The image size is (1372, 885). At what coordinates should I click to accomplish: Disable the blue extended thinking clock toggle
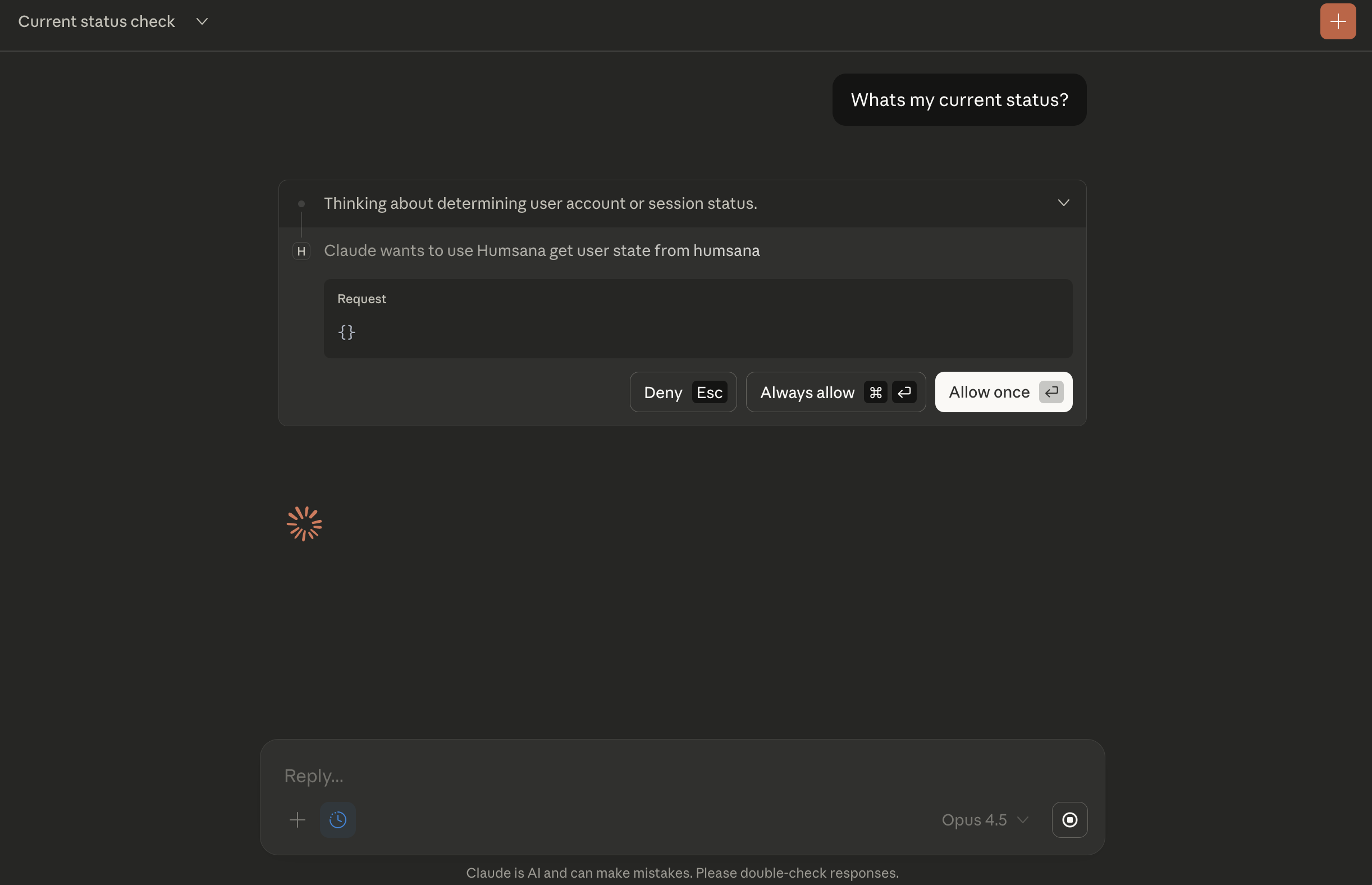[x=338, y=819]
